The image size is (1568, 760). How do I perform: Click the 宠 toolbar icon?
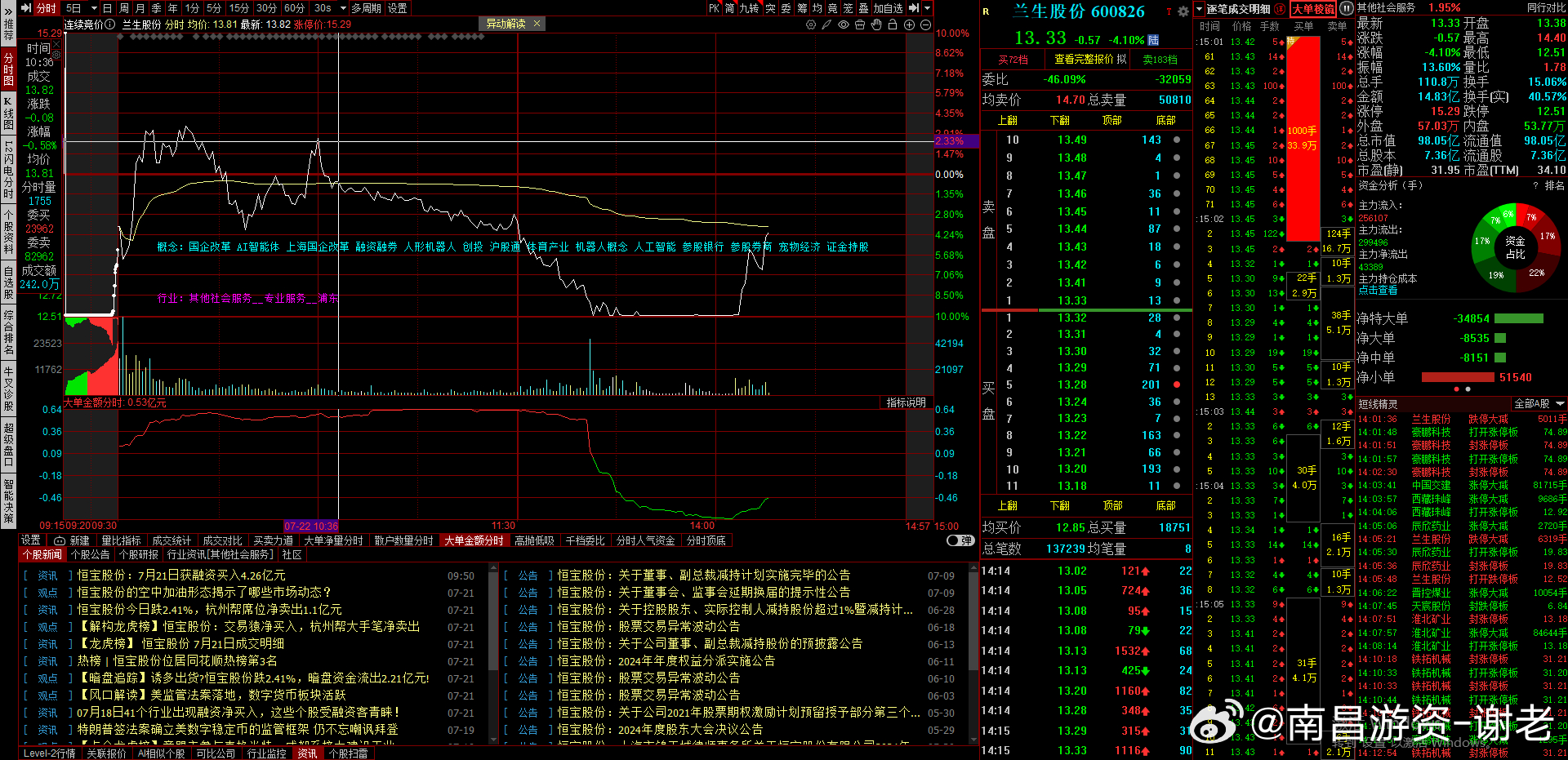click(x=849, y=8)
